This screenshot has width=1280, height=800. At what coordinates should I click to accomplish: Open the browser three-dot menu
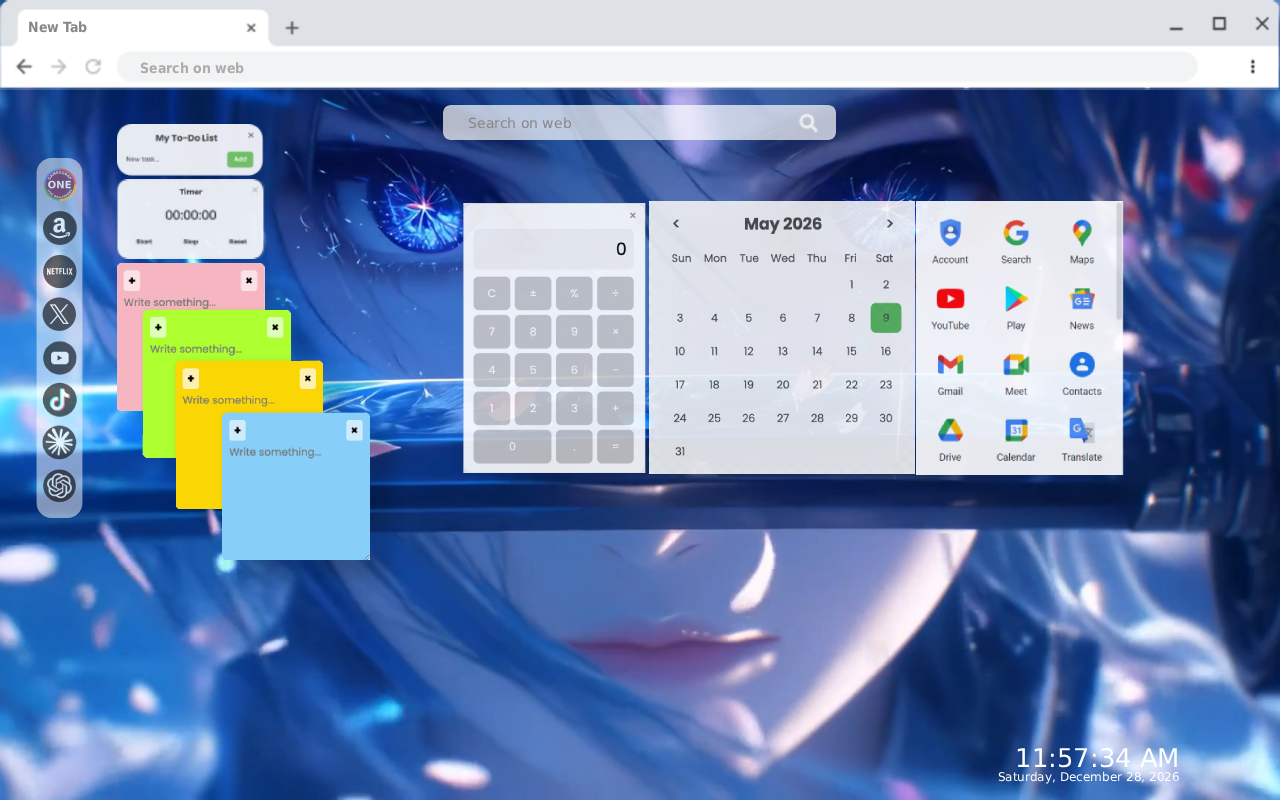(1252, 67)
